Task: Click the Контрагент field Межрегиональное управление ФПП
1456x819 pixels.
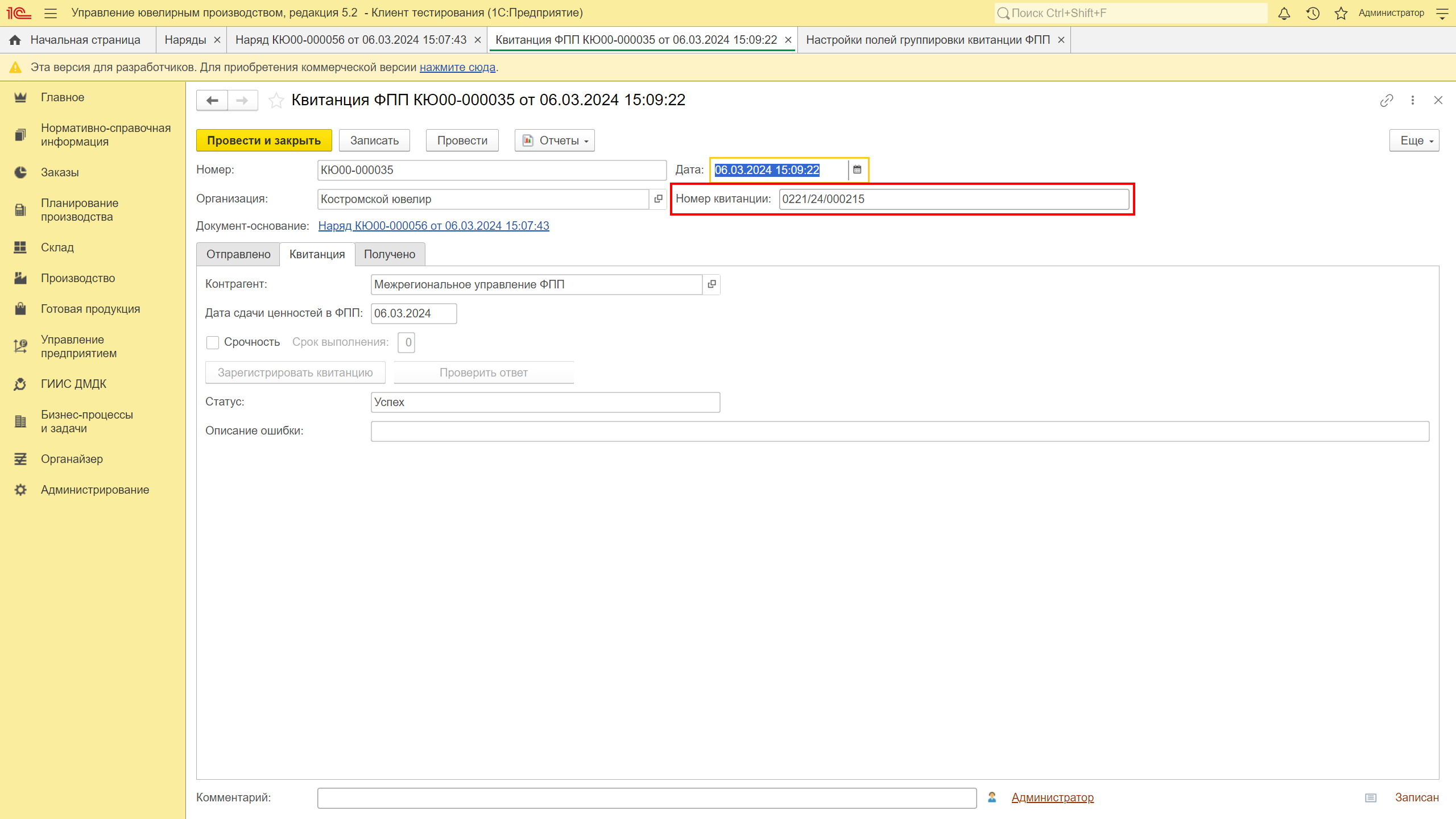Action: pos(536,284)
